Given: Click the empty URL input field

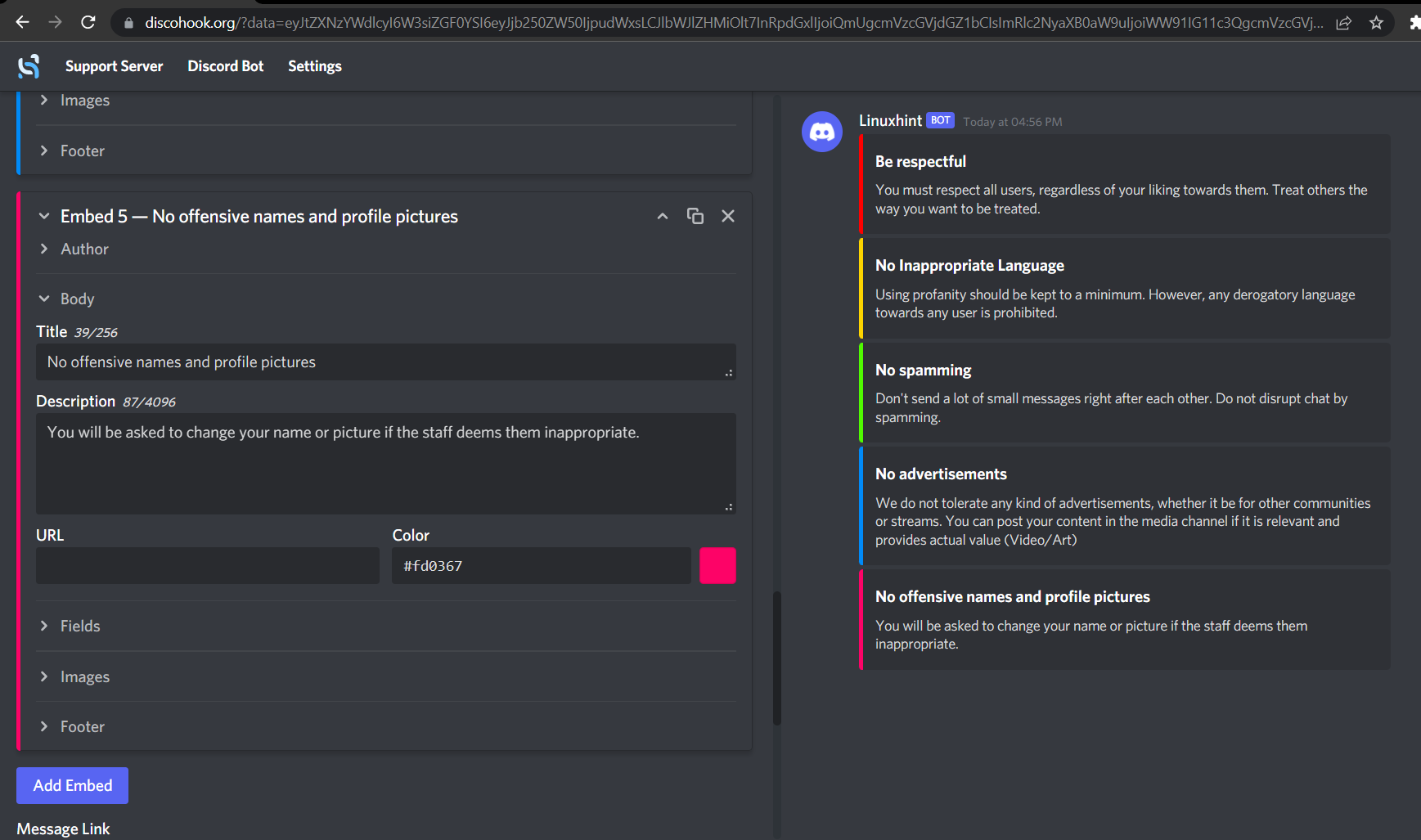Looking at the screenshot, I should click(208, 565).
